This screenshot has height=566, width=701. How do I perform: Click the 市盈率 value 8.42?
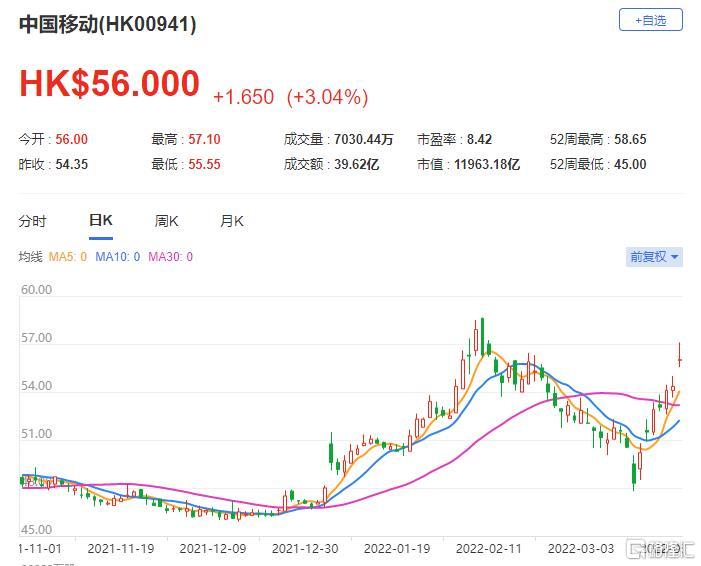[479, 139]
